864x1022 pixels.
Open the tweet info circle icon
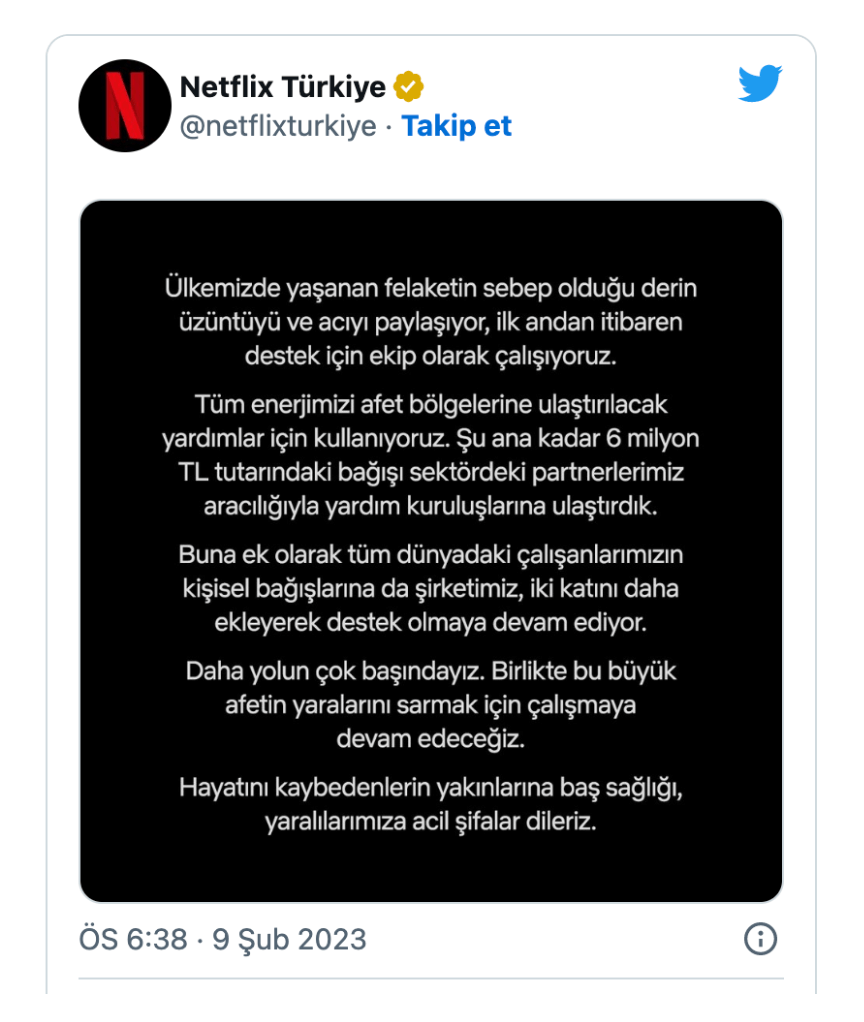(760, 939)
